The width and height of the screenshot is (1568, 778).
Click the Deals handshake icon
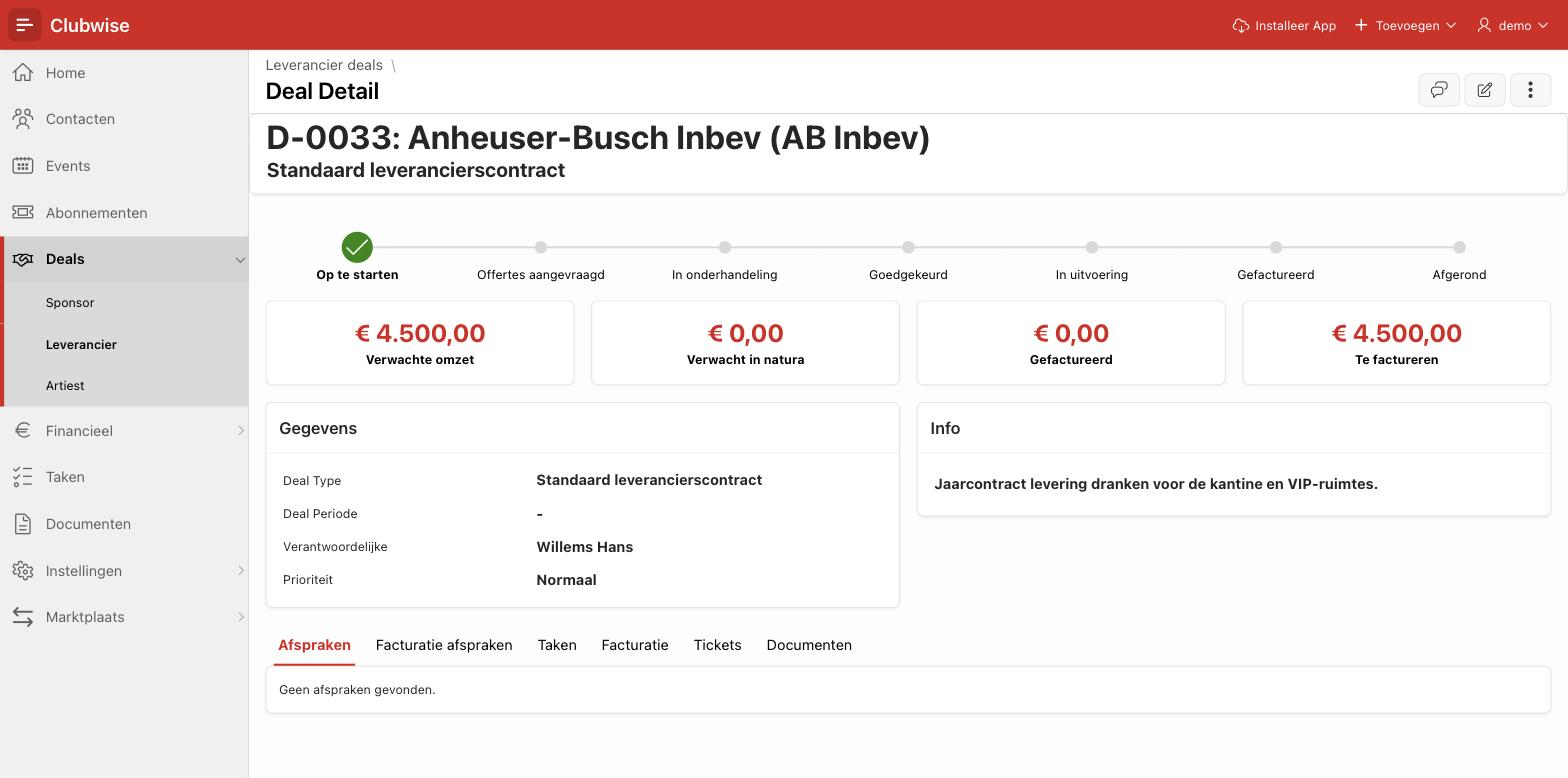point(23,259)
